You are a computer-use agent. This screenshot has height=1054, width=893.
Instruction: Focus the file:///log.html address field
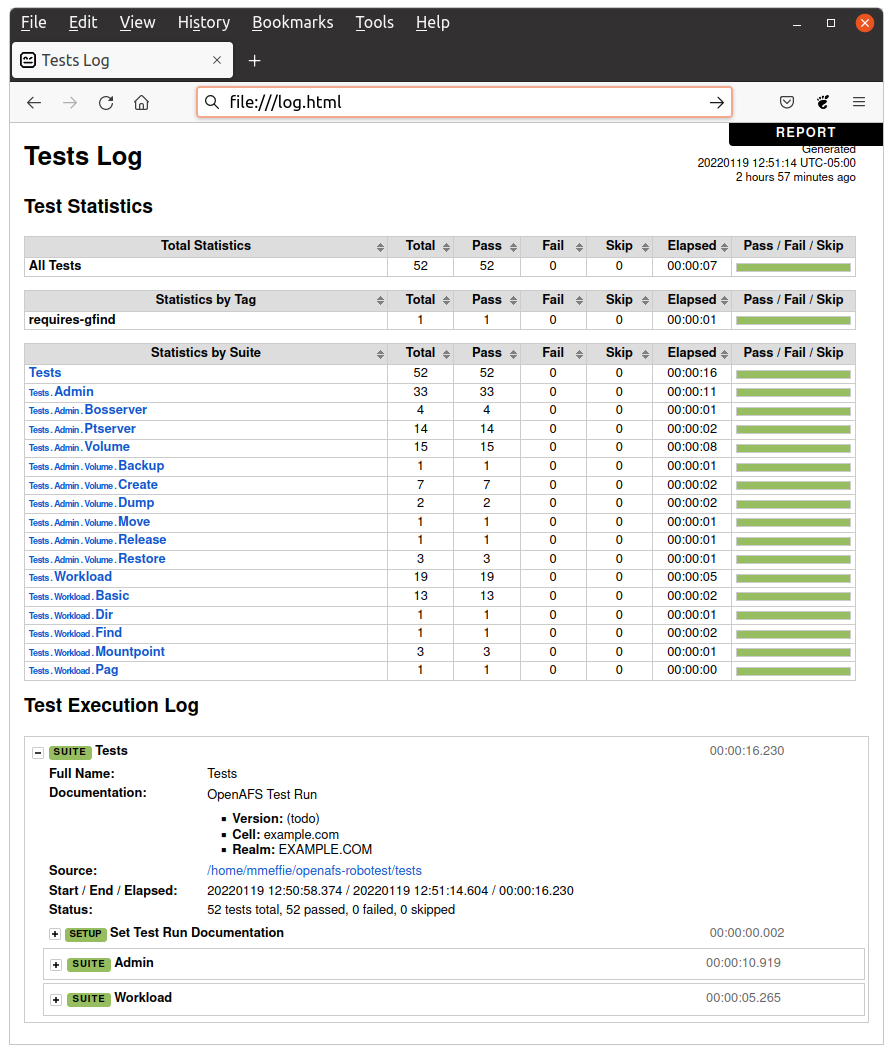tap(464, 102)
